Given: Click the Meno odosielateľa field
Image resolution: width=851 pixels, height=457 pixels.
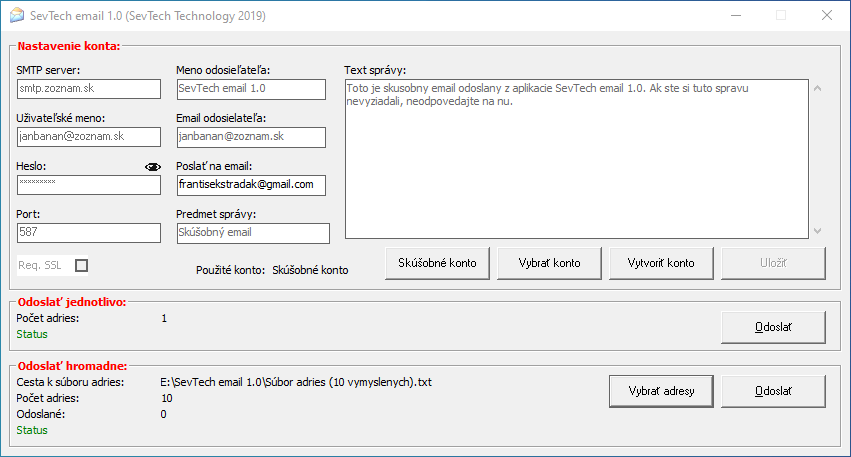Looking at the screenshot, I should click(x=251, y=89).
